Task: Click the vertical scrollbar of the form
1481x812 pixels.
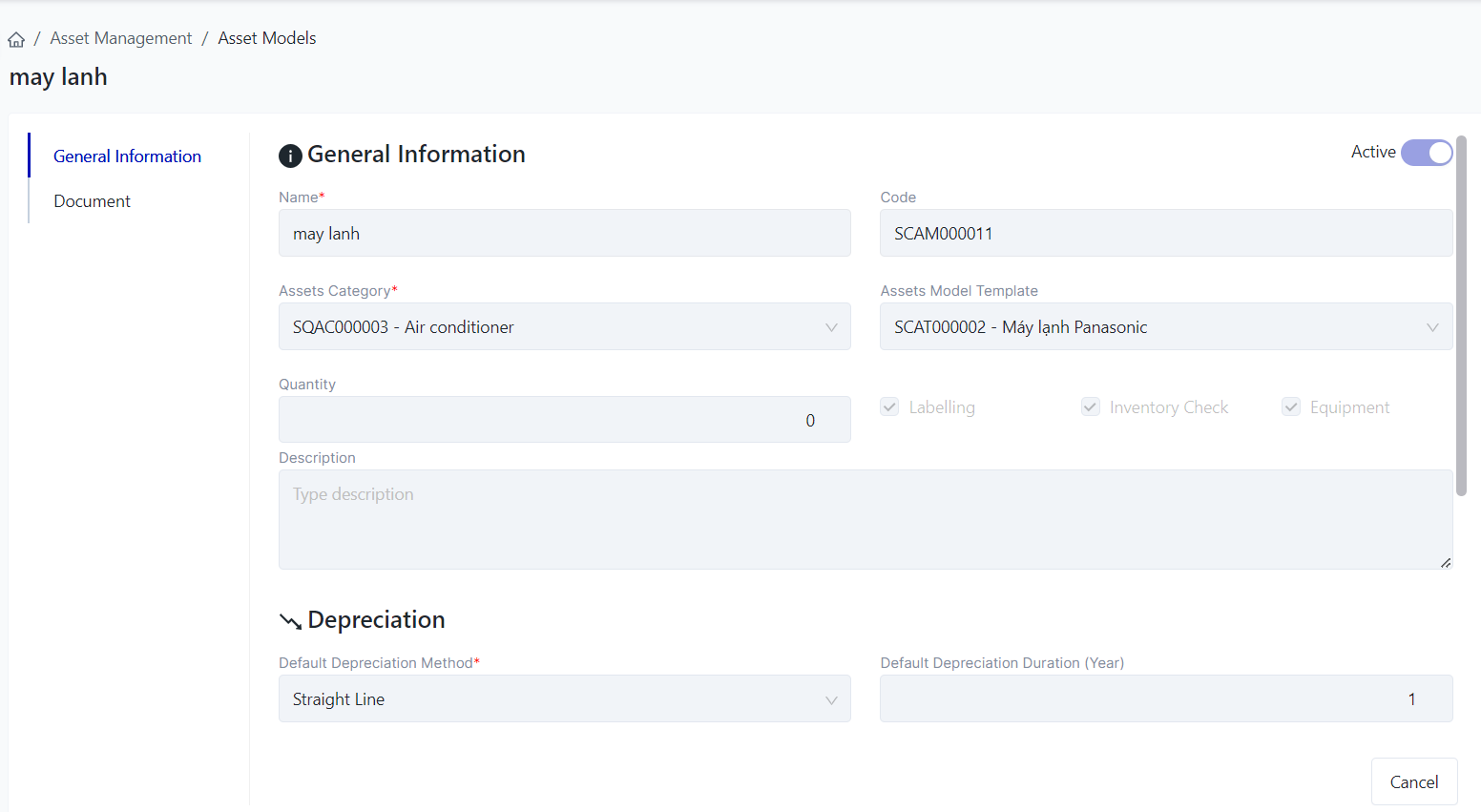Action: coord(1461,315)
